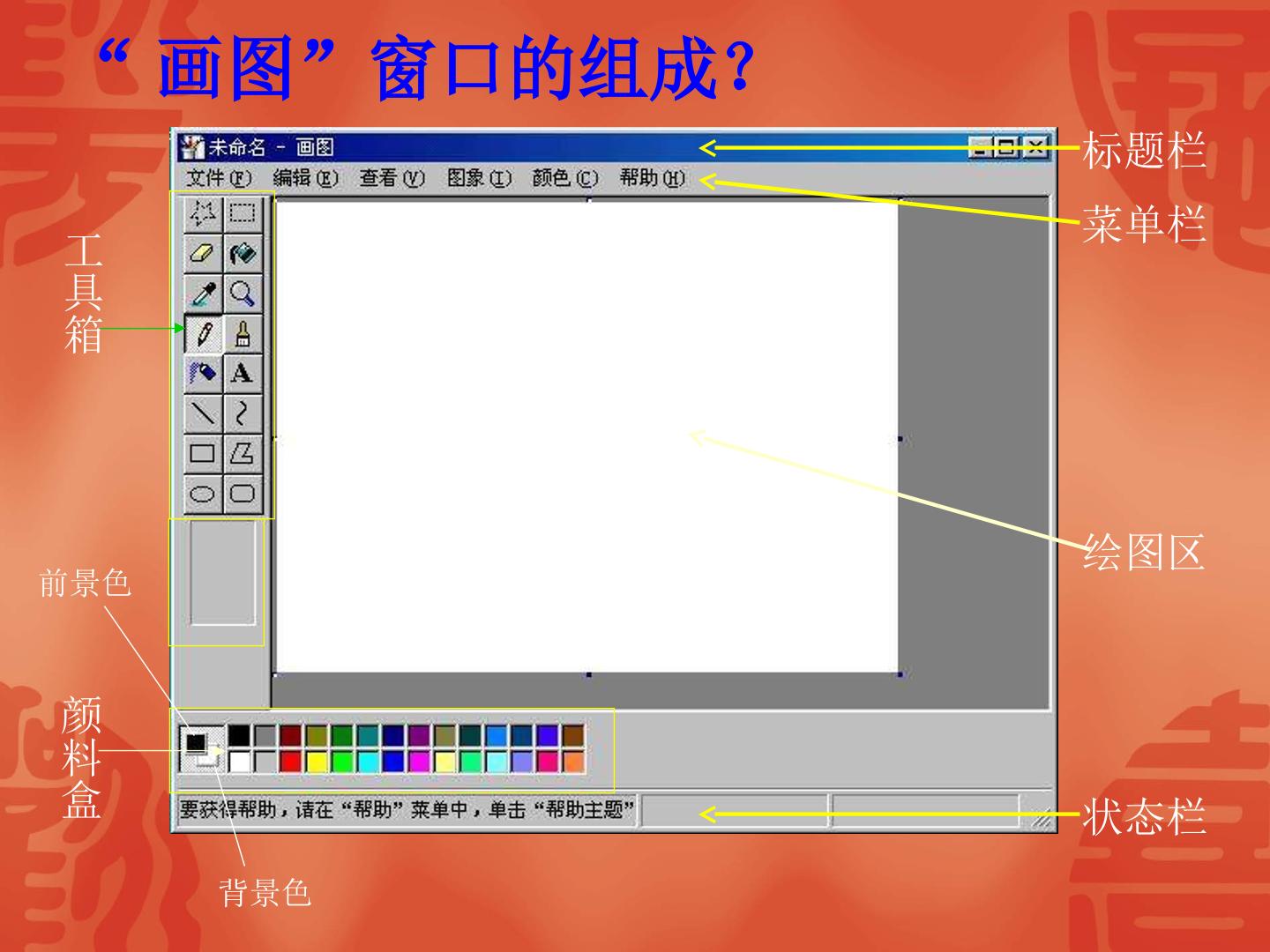Select the brown swatch in top row
1270x952 pixels.
573,735
